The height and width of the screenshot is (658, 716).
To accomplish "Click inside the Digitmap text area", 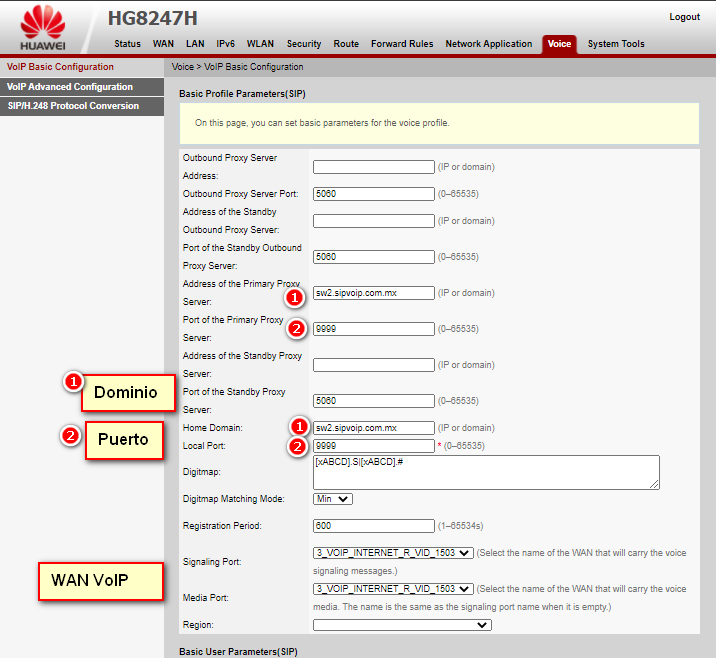I will coord(485,472).
